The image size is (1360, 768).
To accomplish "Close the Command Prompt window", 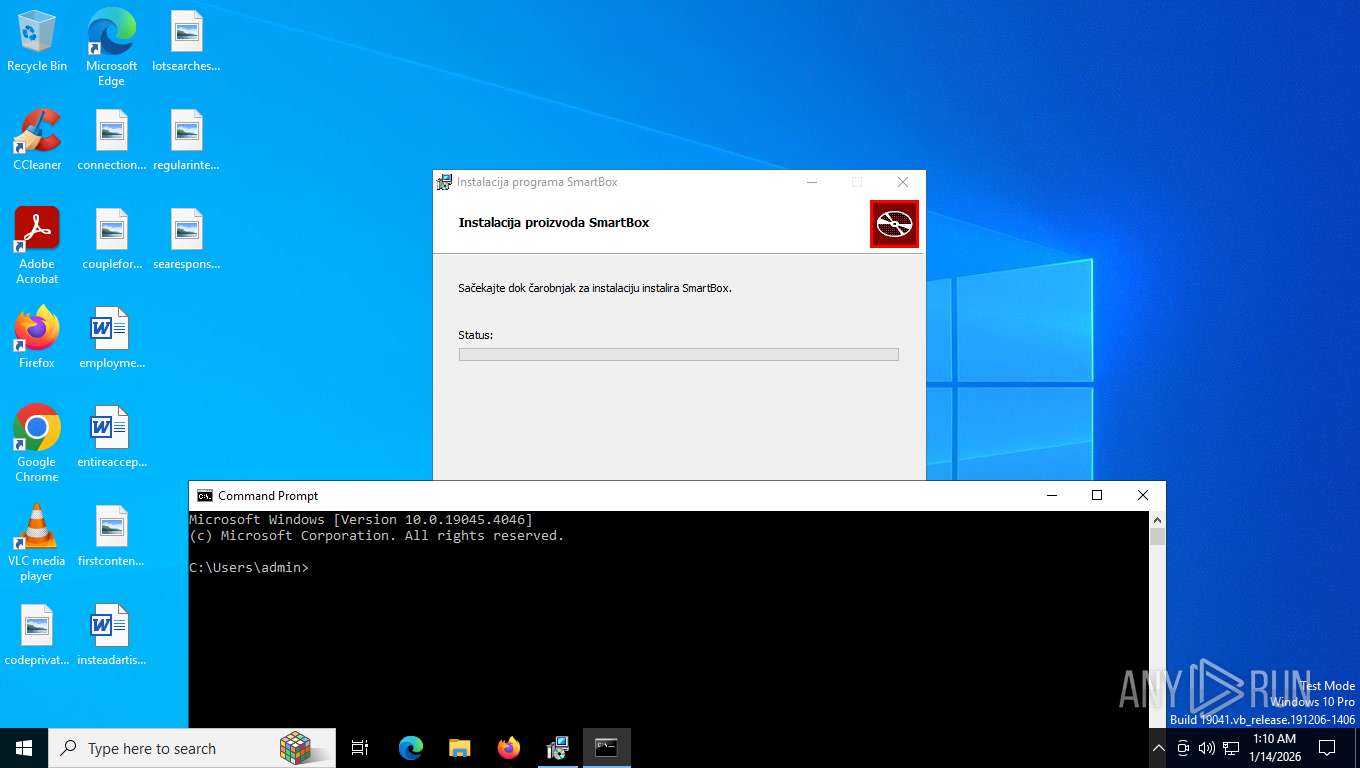I will tap(1143, 496).
